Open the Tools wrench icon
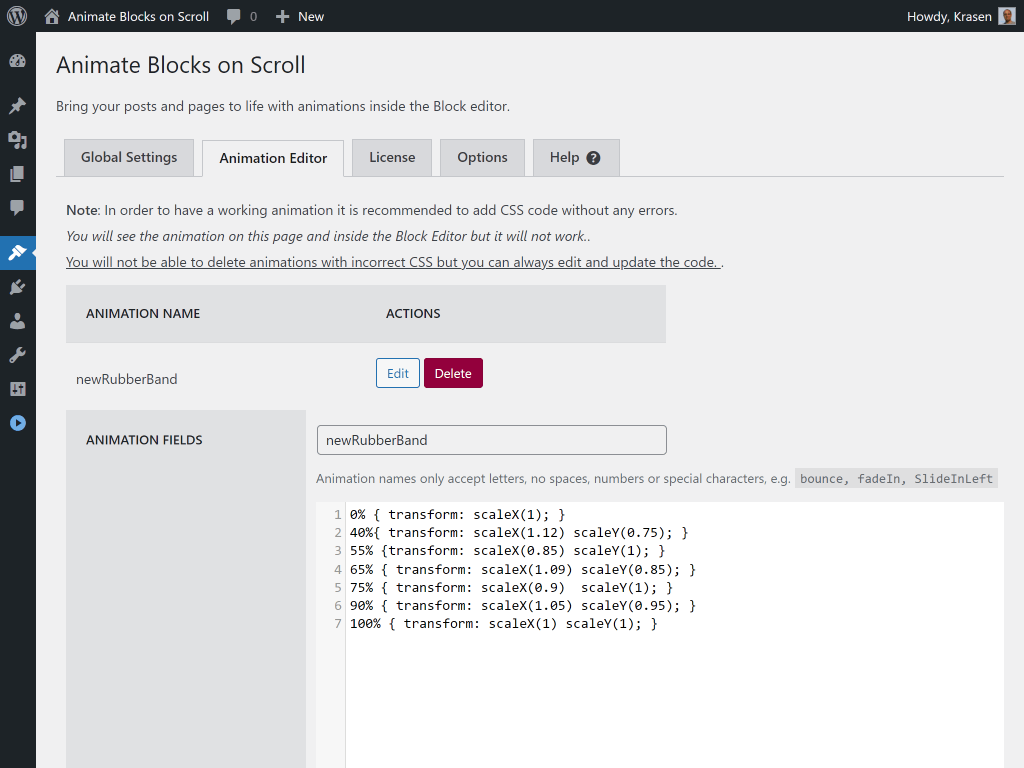The height and width of the screenshot is (768, 1024). click(17, 355)
